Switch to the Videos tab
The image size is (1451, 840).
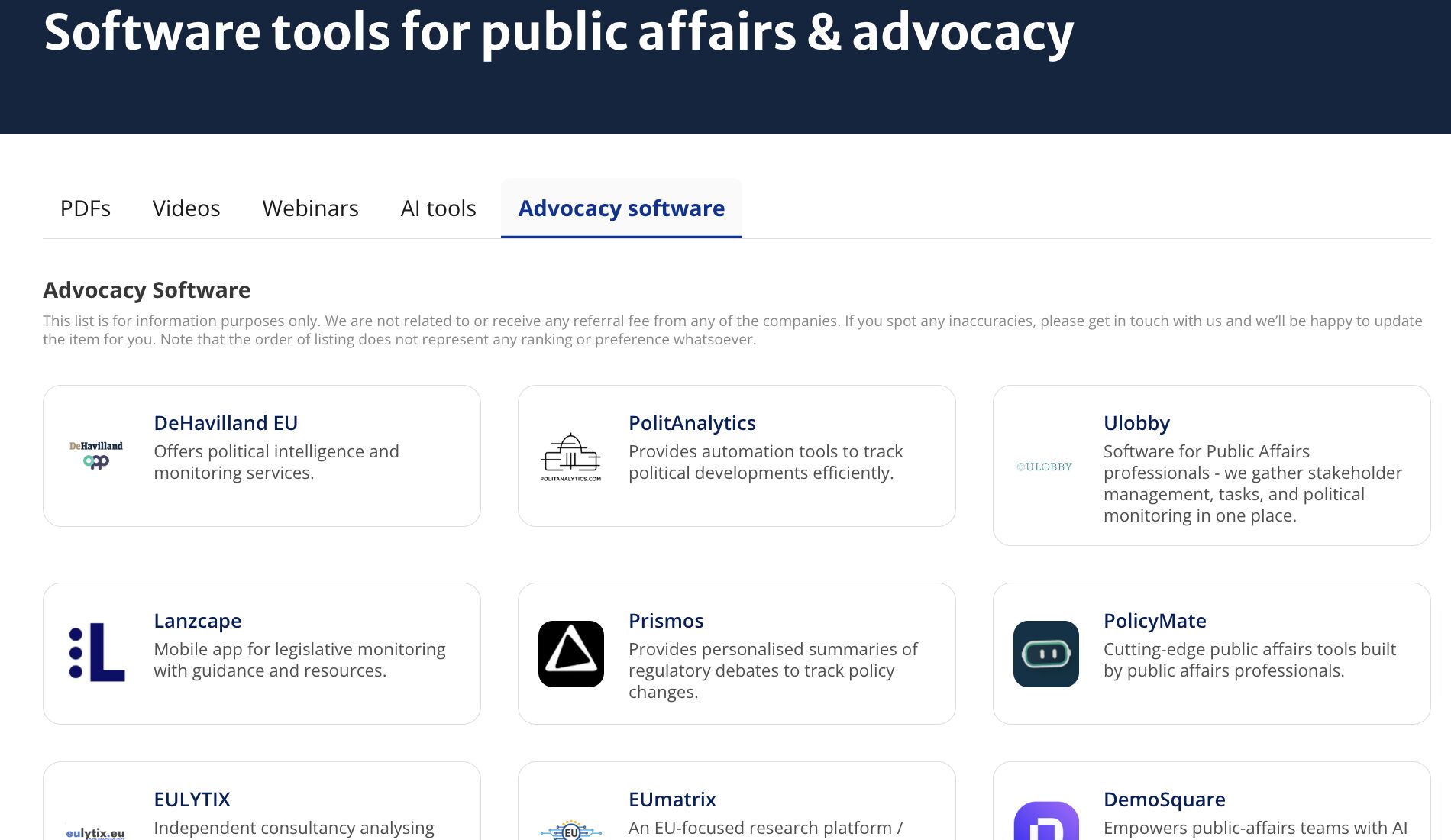tap(186, 208)
